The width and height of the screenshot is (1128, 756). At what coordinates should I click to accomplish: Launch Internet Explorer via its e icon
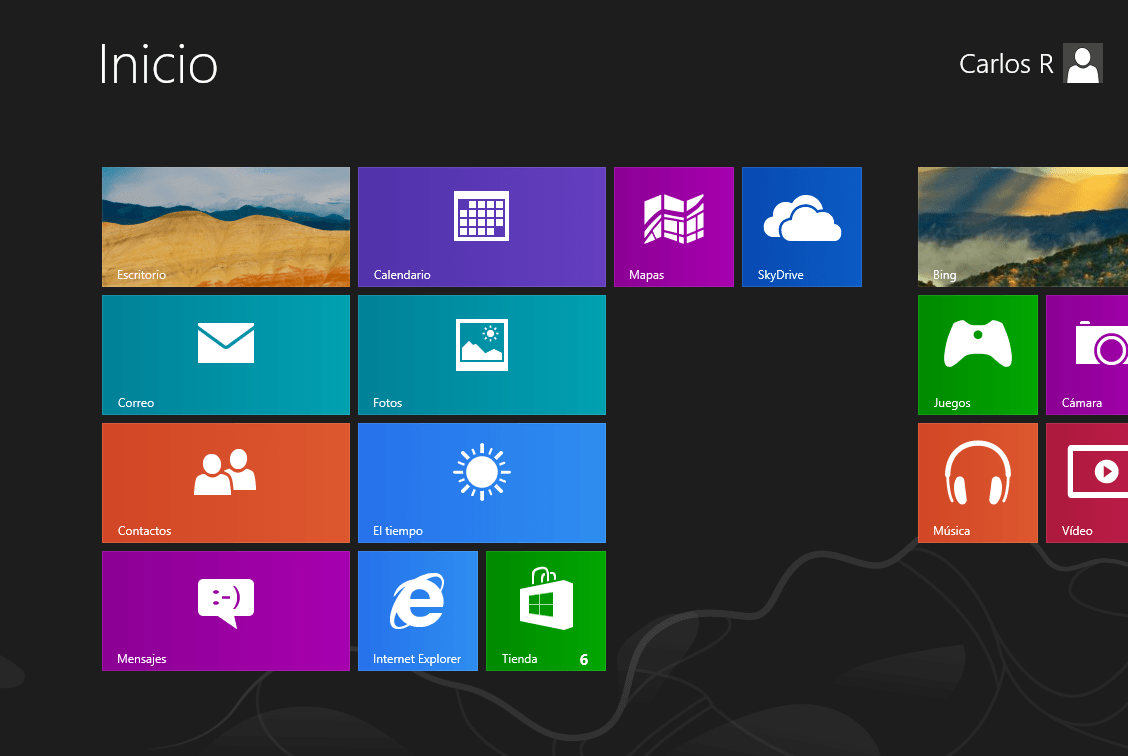(417, 601)
